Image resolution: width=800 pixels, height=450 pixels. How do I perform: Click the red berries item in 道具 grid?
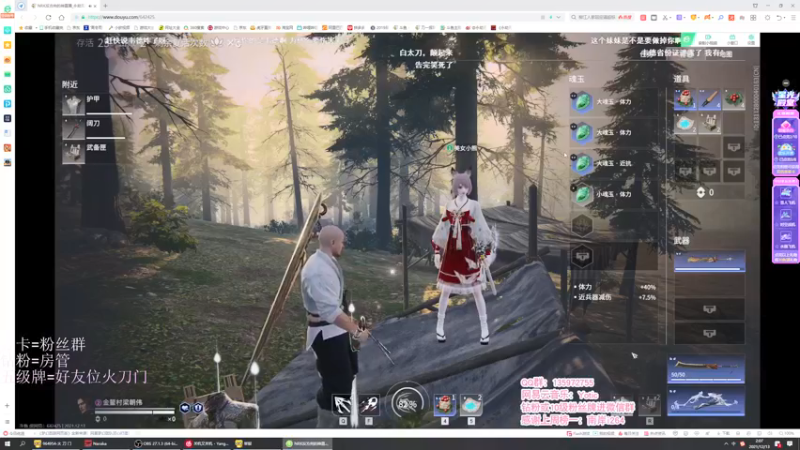click(734, 99)
